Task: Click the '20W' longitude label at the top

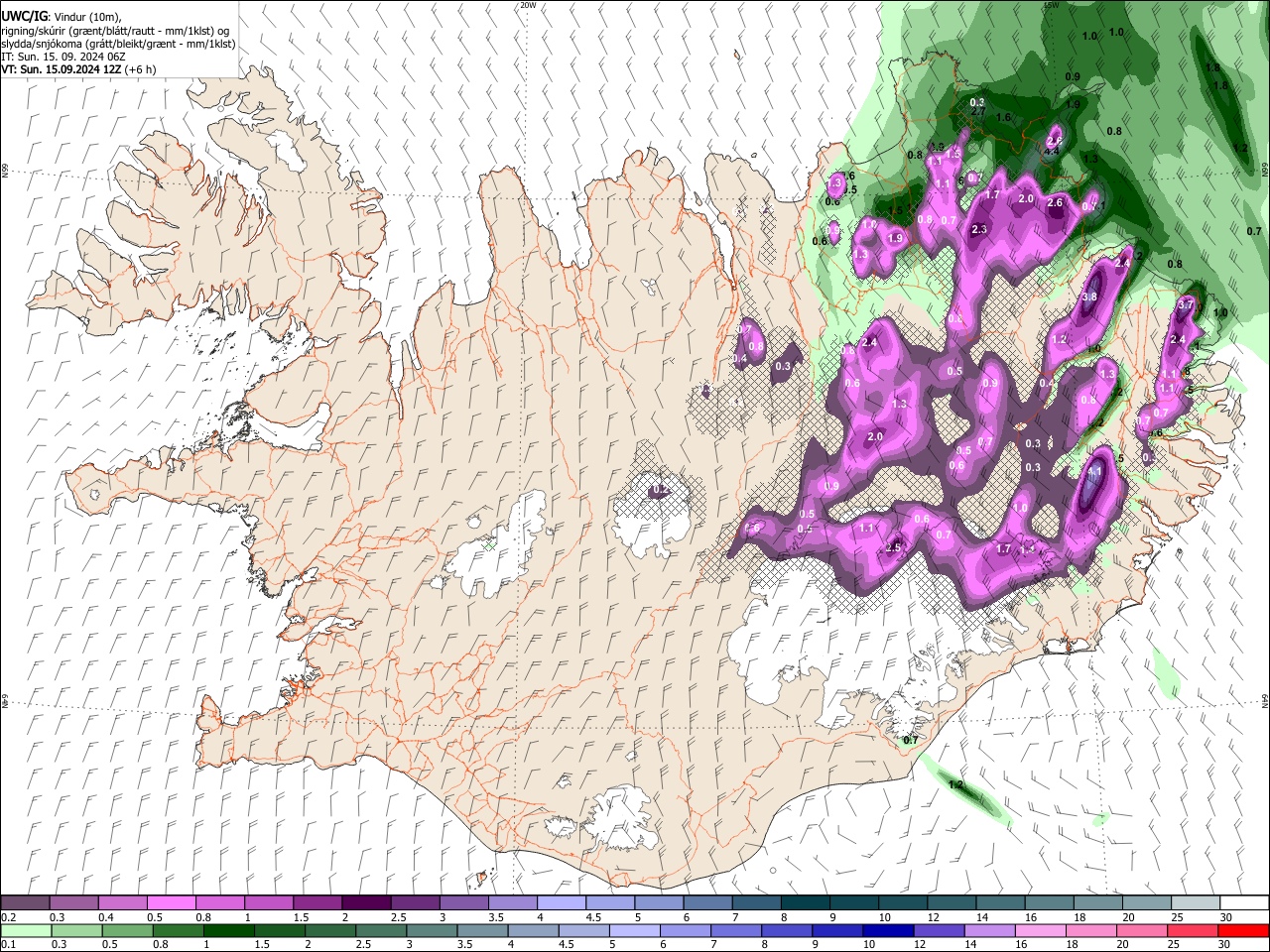Action: [528, 5]
